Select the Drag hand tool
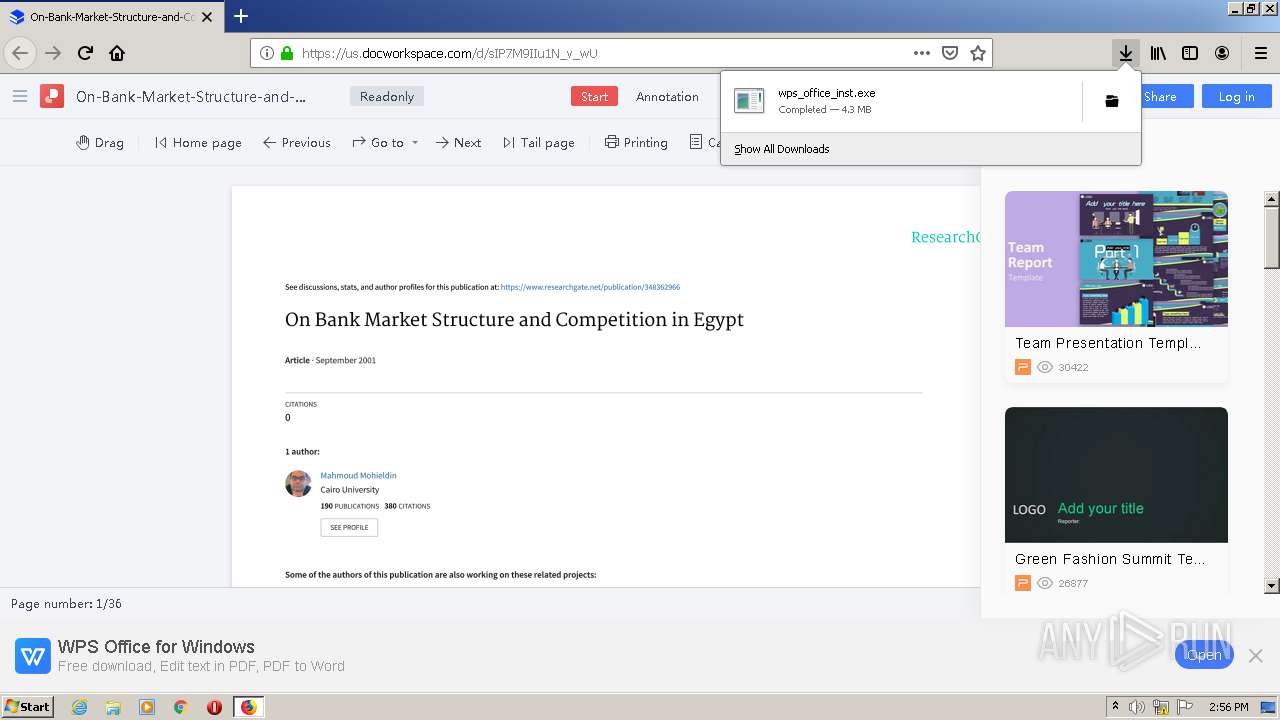 coord(100,143)
